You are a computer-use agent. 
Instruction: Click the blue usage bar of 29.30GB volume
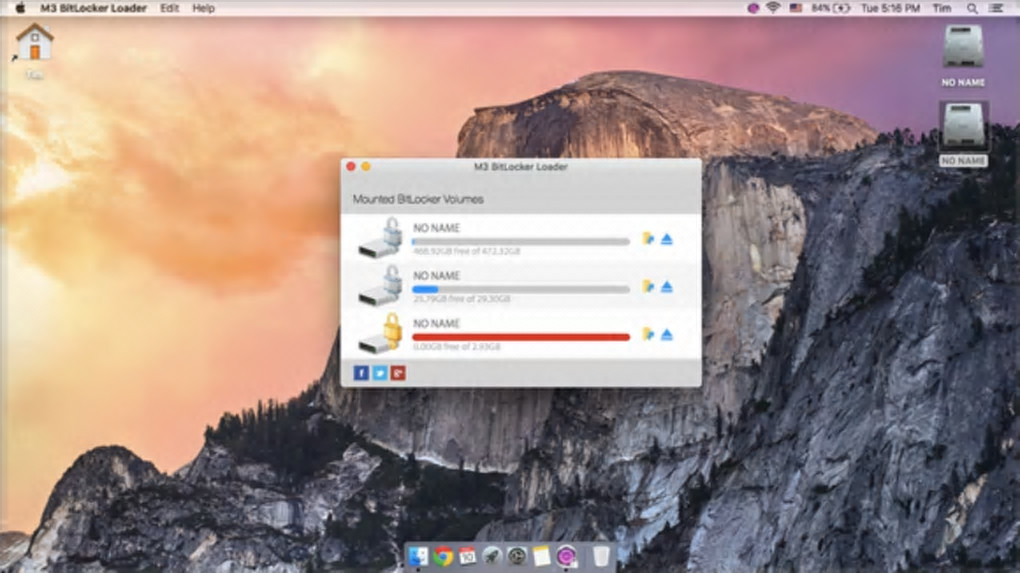[520, 289]
